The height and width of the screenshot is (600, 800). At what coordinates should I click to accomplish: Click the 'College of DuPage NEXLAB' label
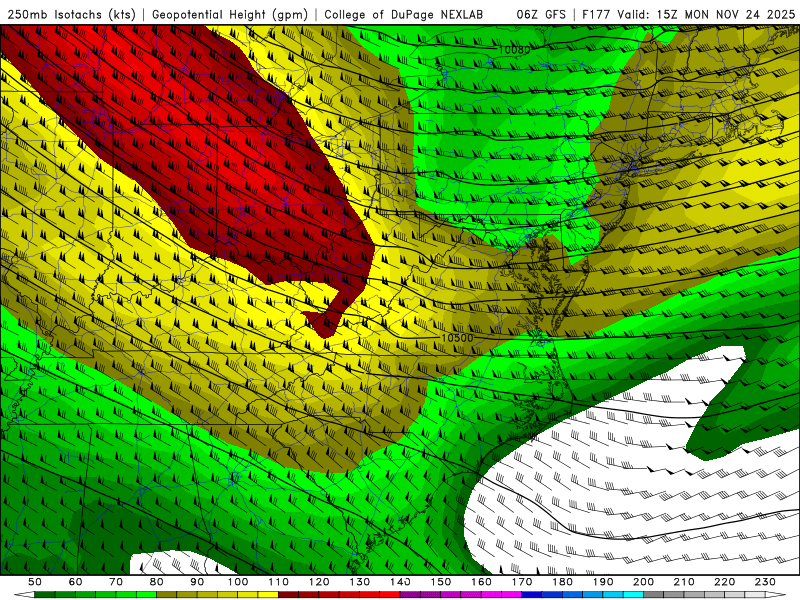[x=404, y=14]
